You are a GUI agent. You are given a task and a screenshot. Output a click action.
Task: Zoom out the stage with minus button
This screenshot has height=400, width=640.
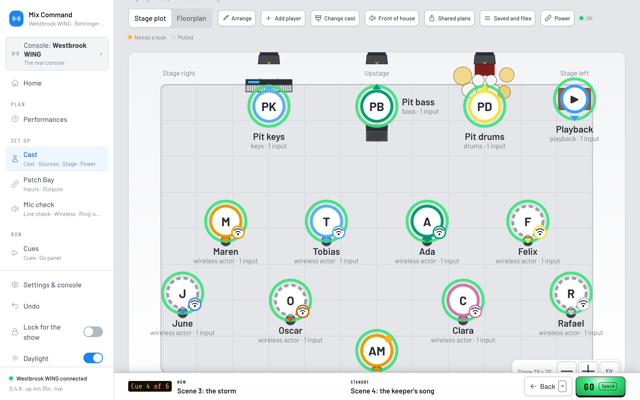(567, 369)
